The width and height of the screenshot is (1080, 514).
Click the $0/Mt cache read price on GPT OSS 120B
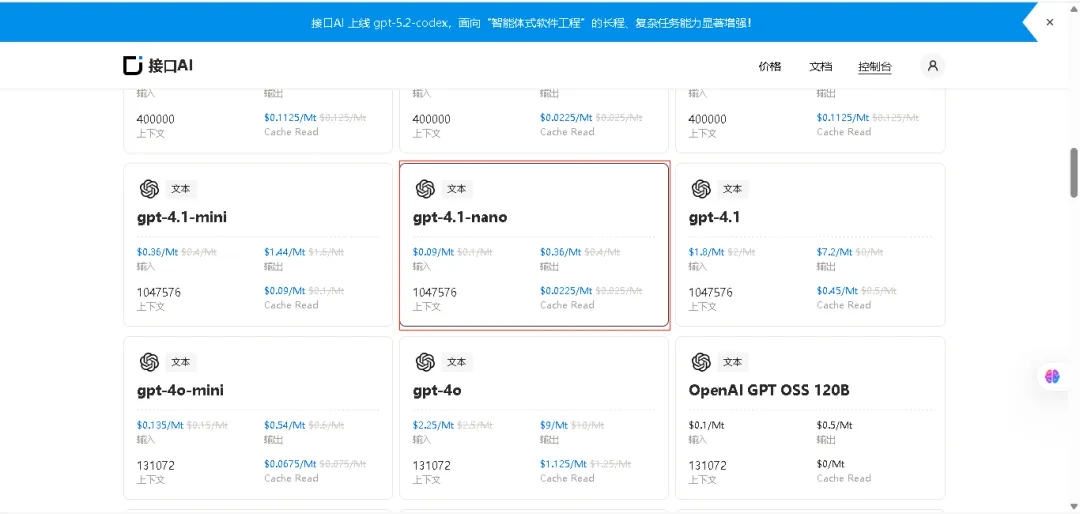pyautogui.click(x=831, y=464)
